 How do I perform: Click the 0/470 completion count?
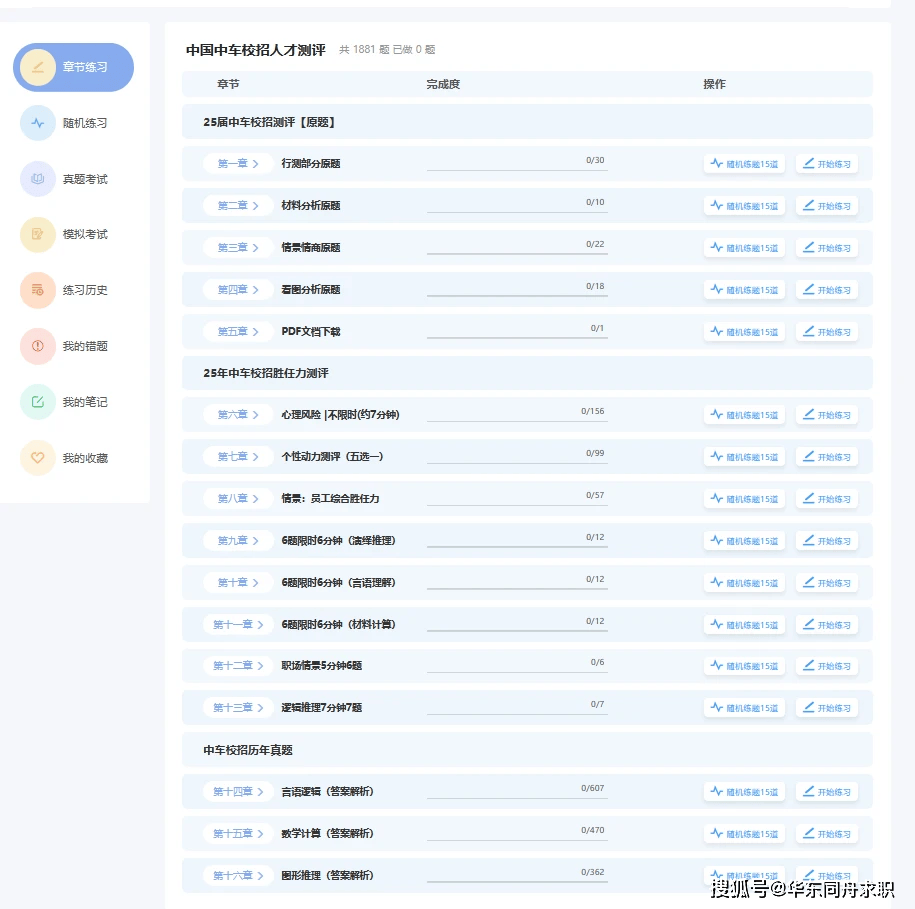592,830
